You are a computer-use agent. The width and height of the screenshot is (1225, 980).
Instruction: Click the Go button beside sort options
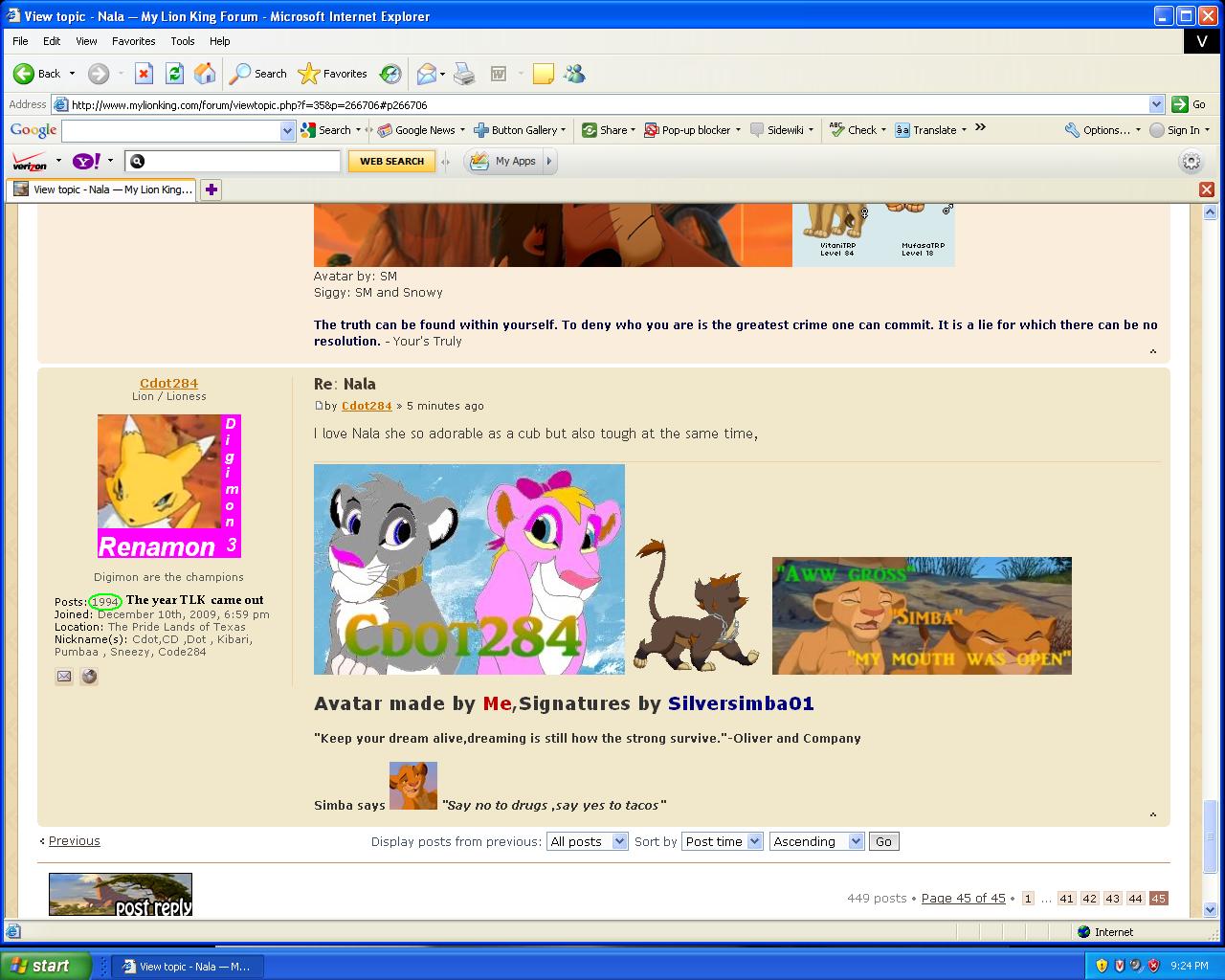883,841
